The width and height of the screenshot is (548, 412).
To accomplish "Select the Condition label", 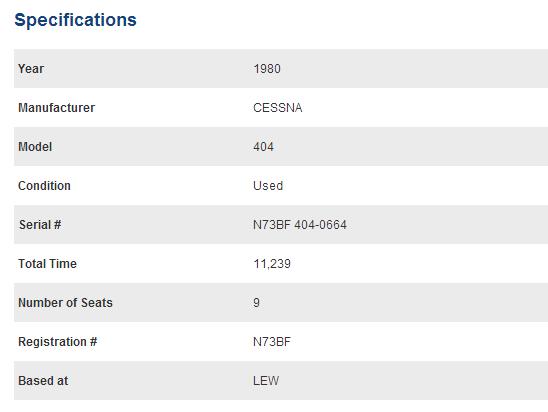I will 44,186.
